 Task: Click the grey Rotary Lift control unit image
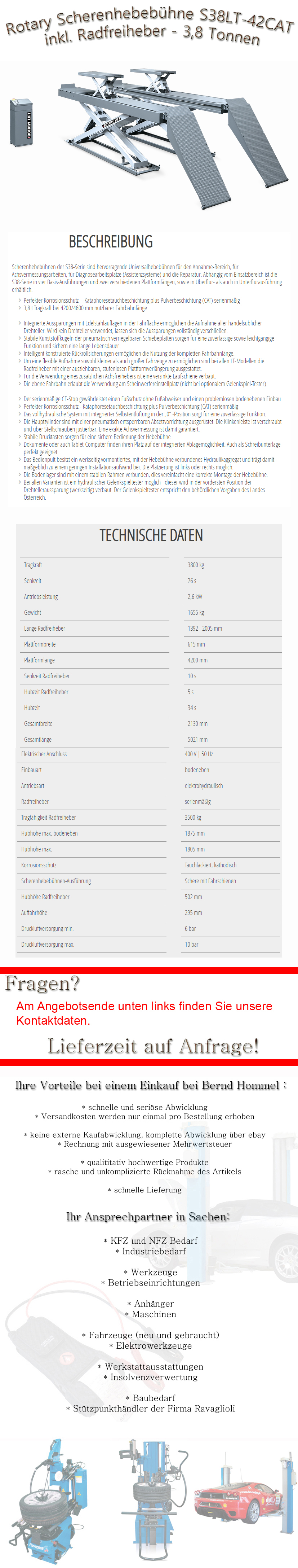(21, 122)
